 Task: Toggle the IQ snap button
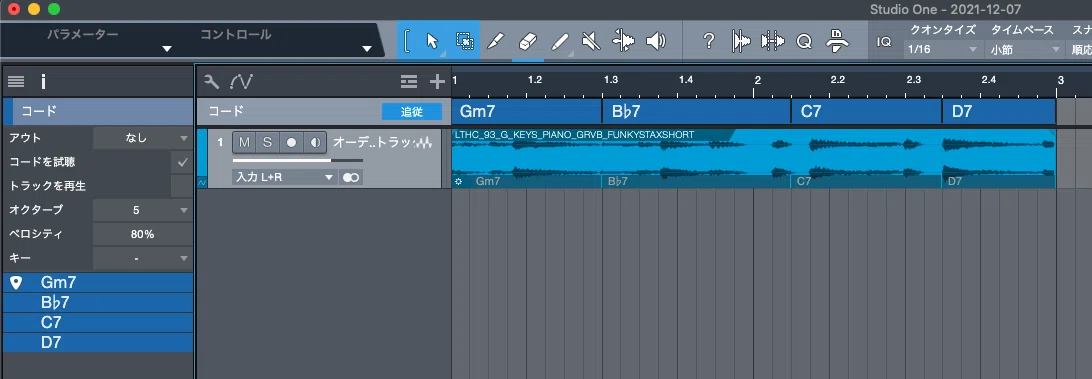click(x=884, y=42)
